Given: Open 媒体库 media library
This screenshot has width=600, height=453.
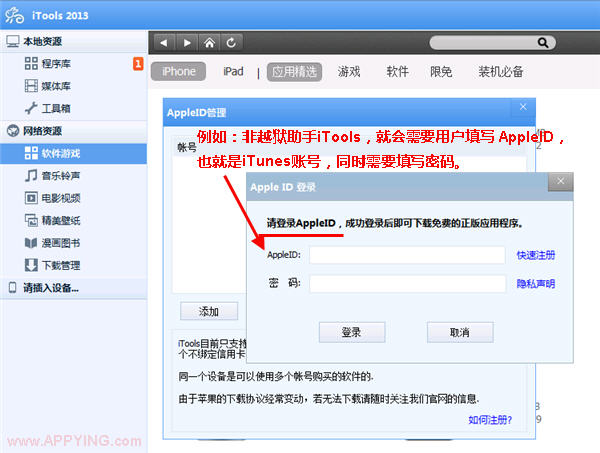Looking at the screenshot, I should pyautogui.click(x=54, y=86).
